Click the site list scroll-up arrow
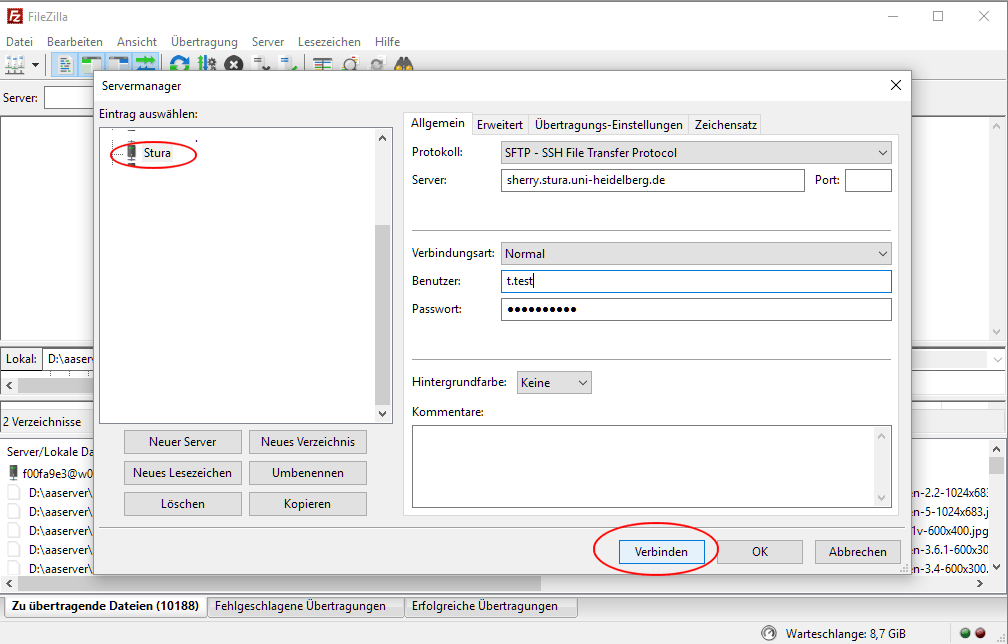 pyautogui.click(x=382, y=138)
